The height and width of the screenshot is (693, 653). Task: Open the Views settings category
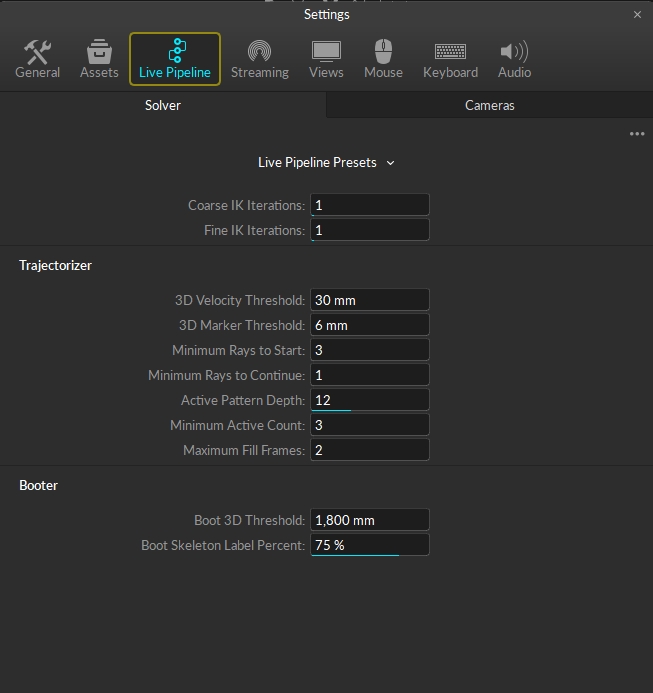pos(326,59)
